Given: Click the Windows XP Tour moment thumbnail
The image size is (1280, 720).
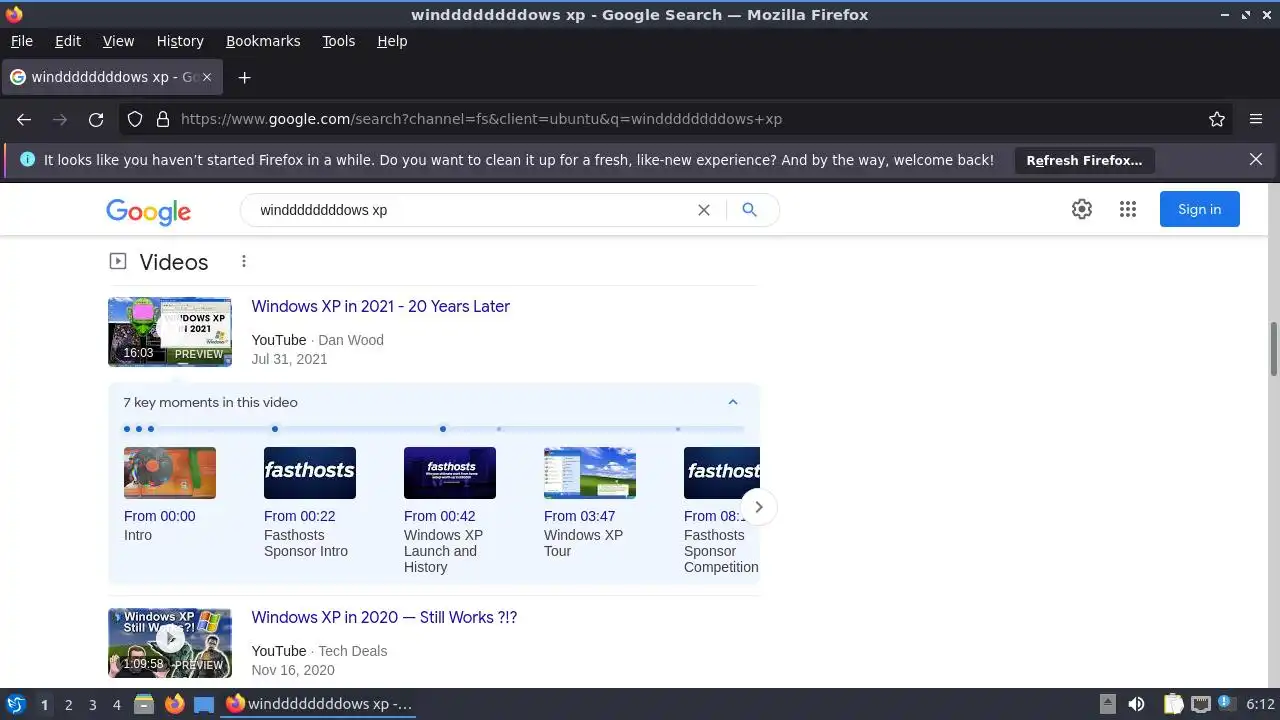Looking at the screenshot, I should 590,473.
